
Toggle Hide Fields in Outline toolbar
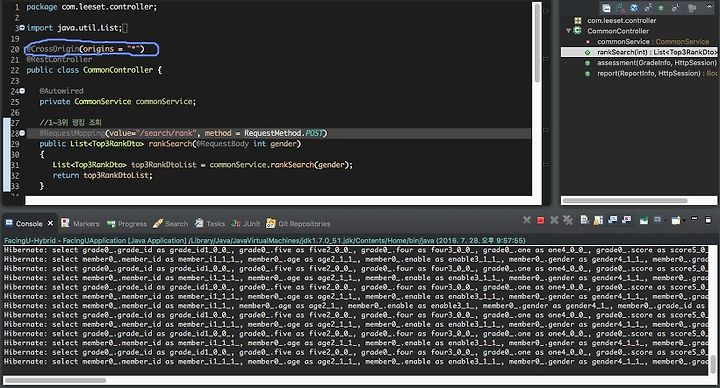634,8
